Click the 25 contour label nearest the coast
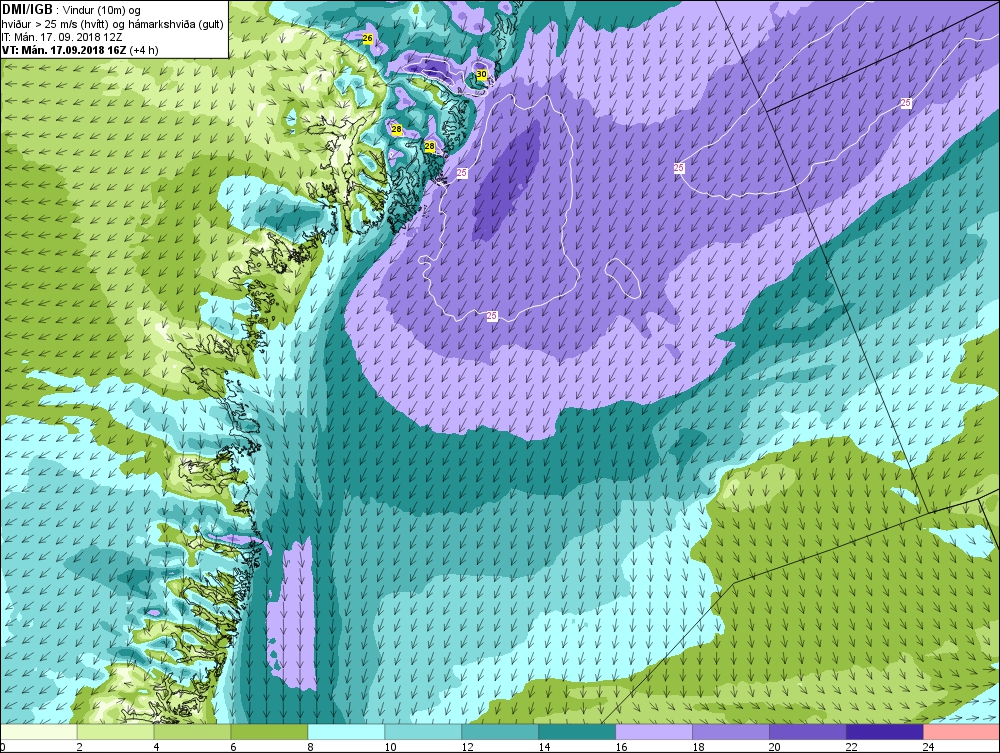The height and width of the screenshot is (753, 1000). pos(462,173)
